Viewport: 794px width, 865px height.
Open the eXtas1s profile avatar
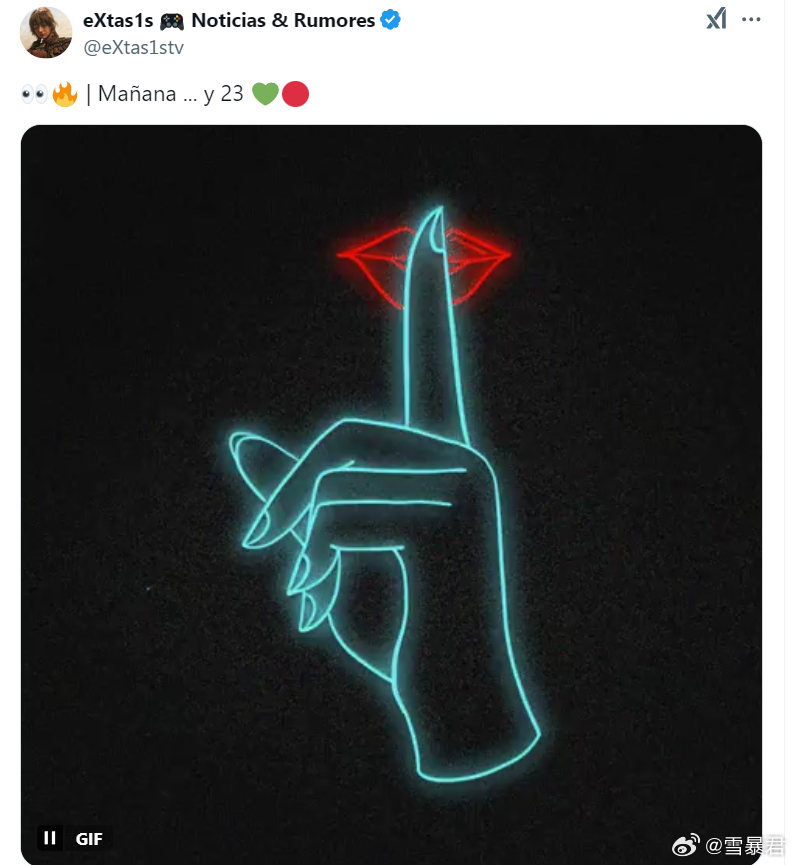coord(46,33)
